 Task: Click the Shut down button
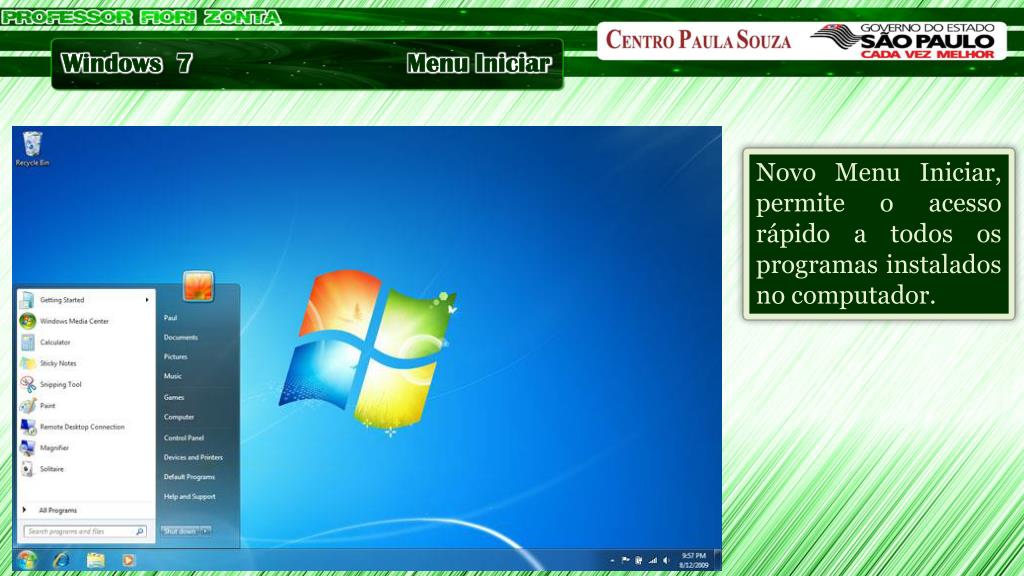(180, 531)
